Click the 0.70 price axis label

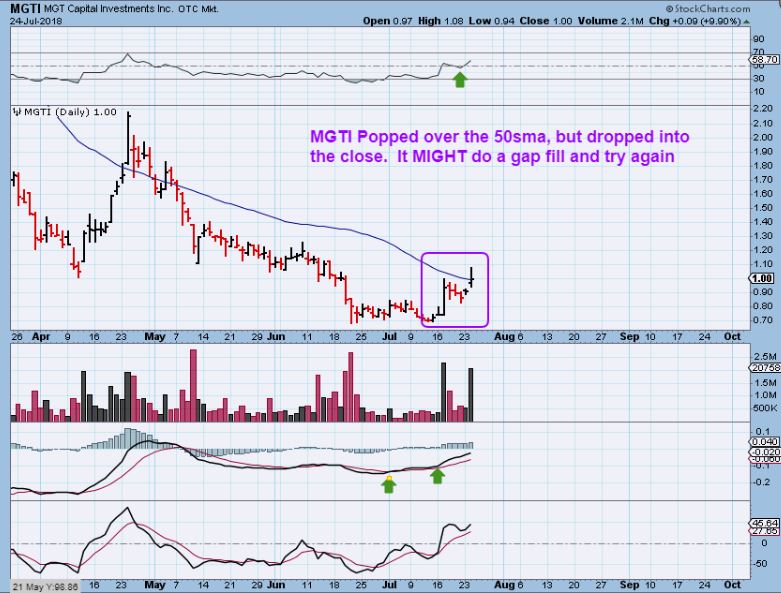coord(763,320)
